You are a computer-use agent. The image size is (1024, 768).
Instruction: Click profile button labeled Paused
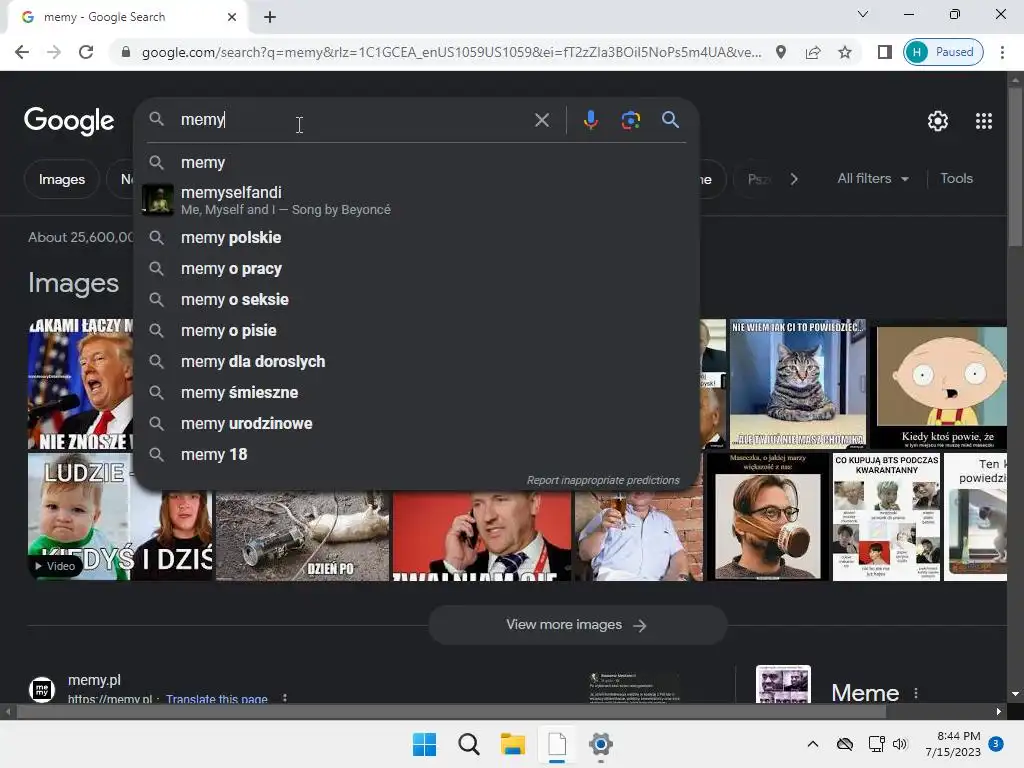(x=943, y=52)
